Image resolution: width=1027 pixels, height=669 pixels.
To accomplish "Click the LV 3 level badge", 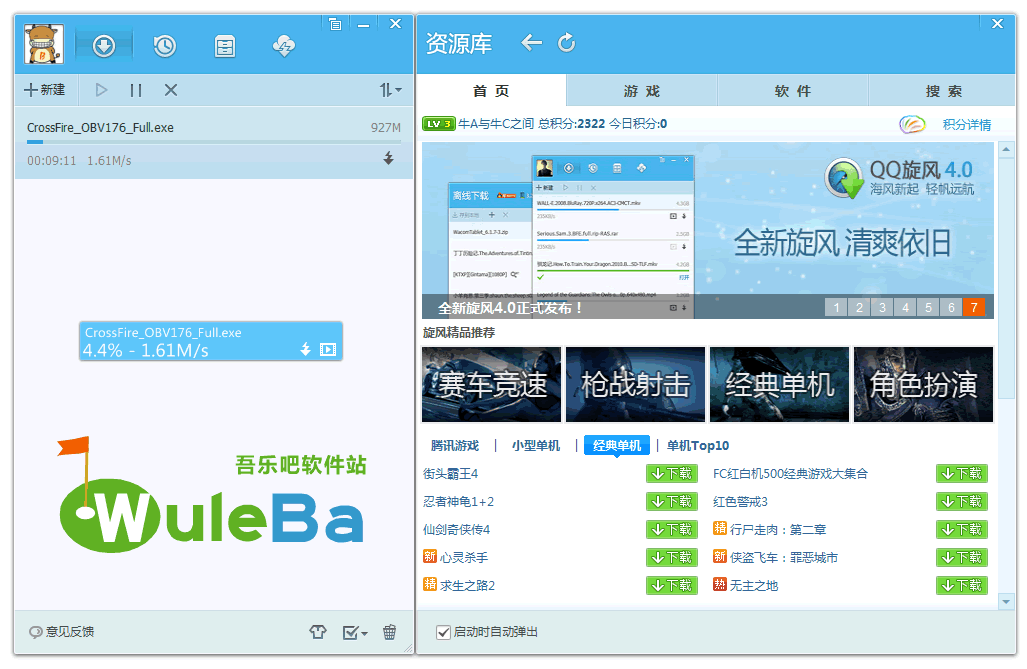I will tap(439, 124).
